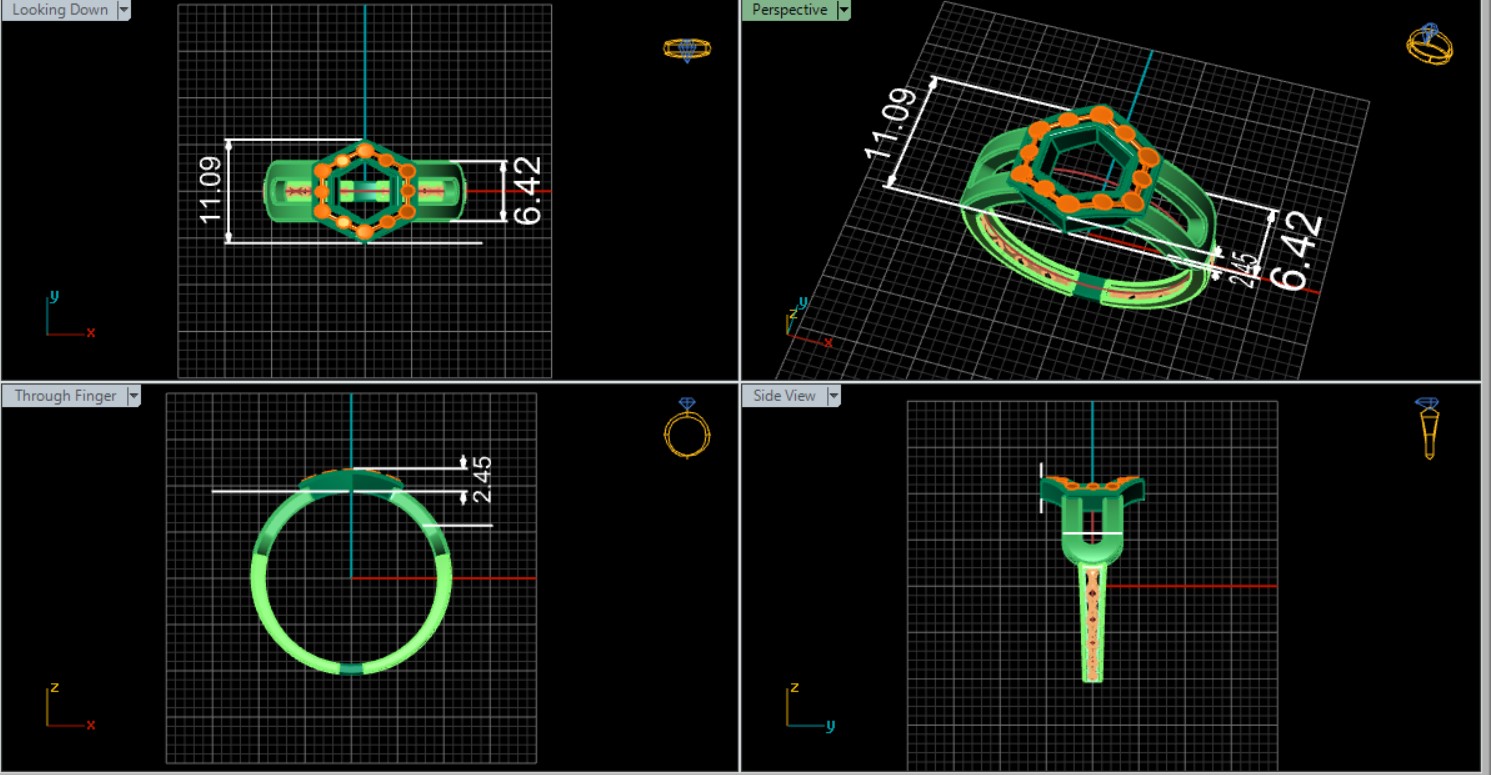Click the ring icon in Looking Down viewport
Viewport: 1491px width, 775px height.
[687, 49]
